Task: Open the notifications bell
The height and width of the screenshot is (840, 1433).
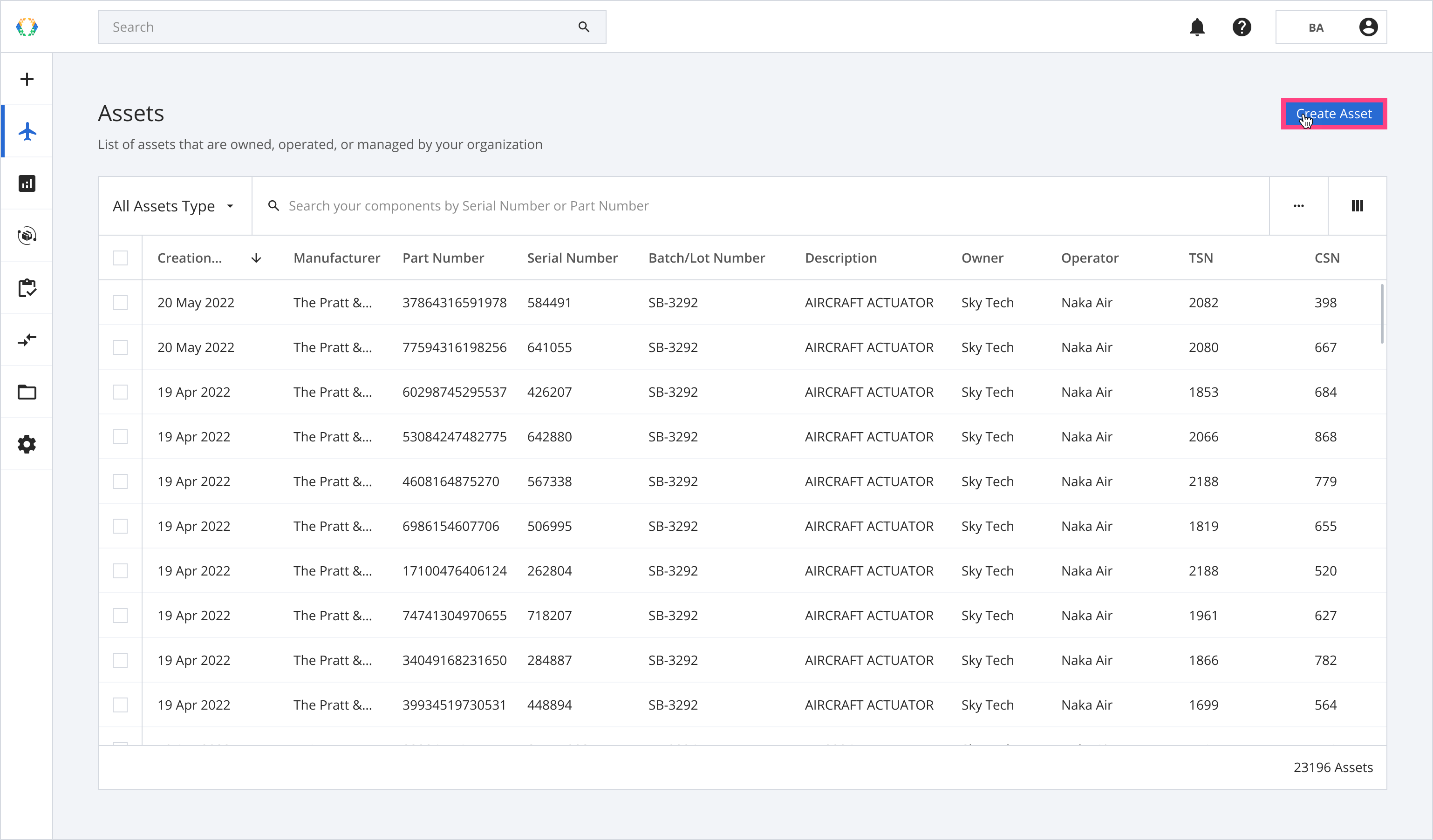Action: coord(1197,27)
